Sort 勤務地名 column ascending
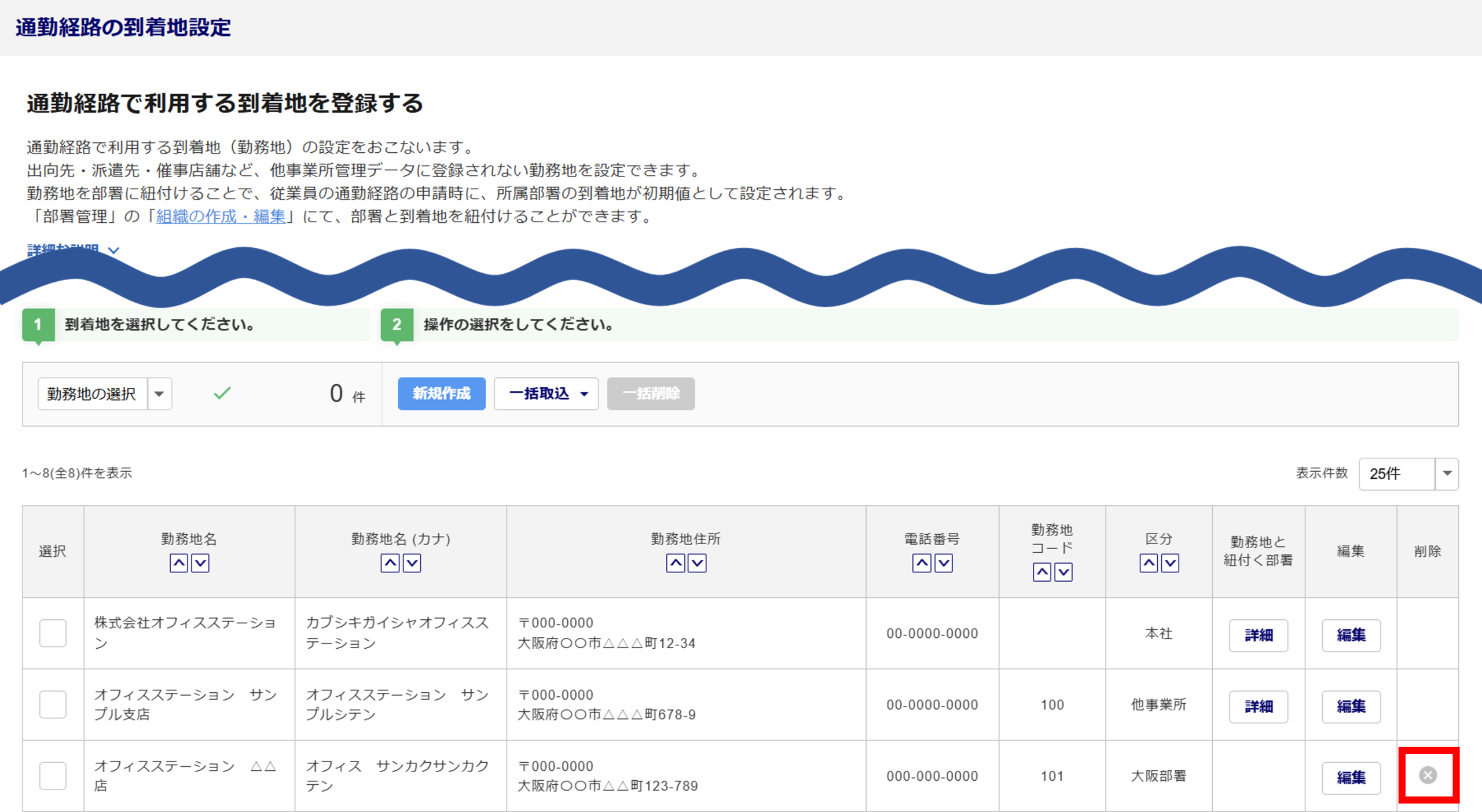Viewport: 1482px width, 812px height. 178,563
